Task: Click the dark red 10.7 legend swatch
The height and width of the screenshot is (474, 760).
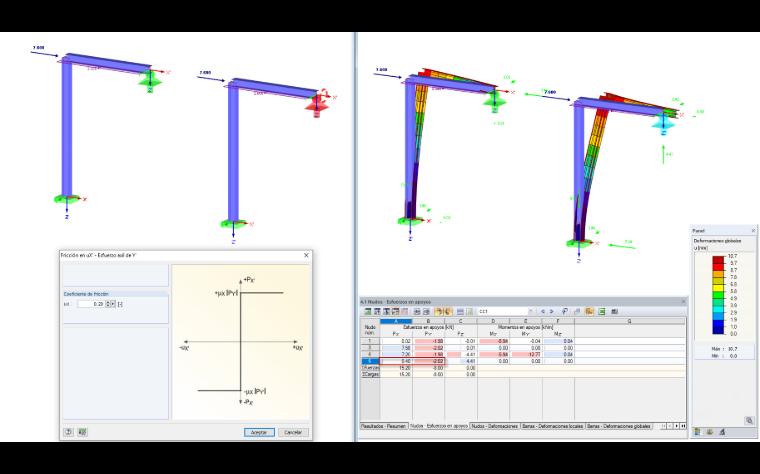Action: coord(718,259)
